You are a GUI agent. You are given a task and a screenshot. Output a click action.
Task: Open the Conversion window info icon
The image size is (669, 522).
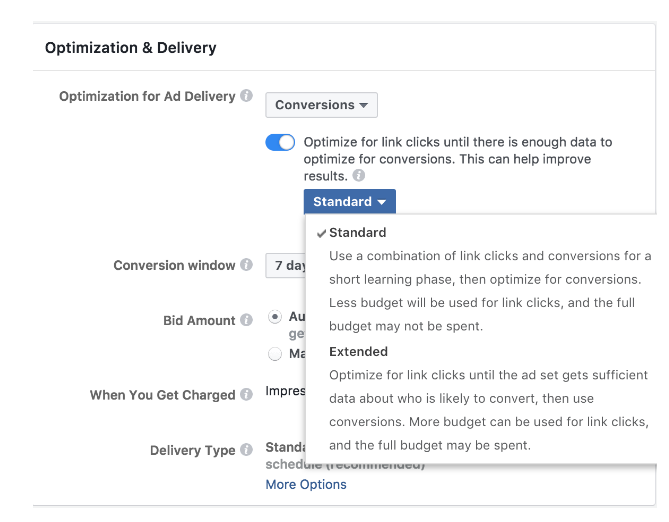click(x=246, y=266)
